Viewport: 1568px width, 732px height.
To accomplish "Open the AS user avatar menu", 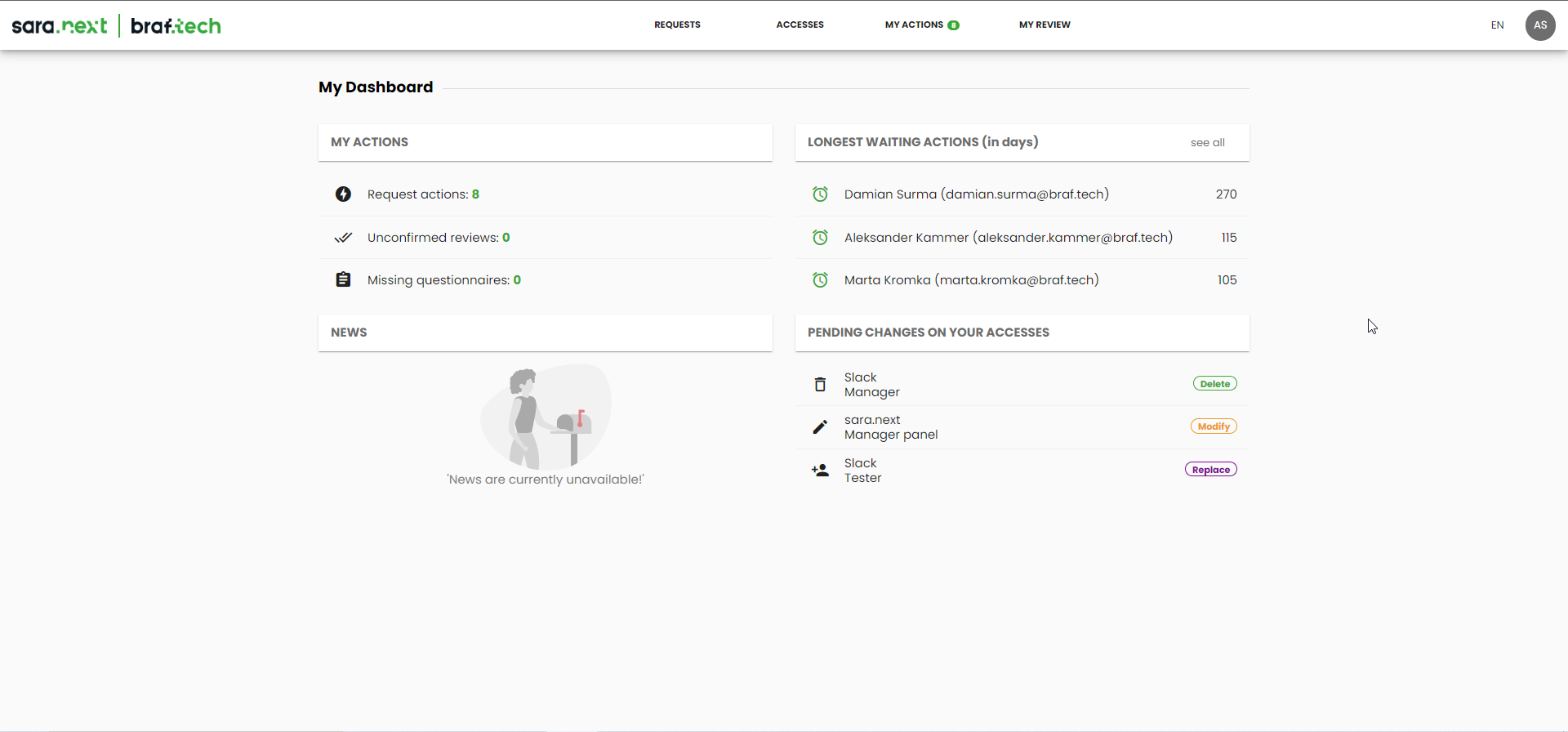I will click(x=1539, y=25).
